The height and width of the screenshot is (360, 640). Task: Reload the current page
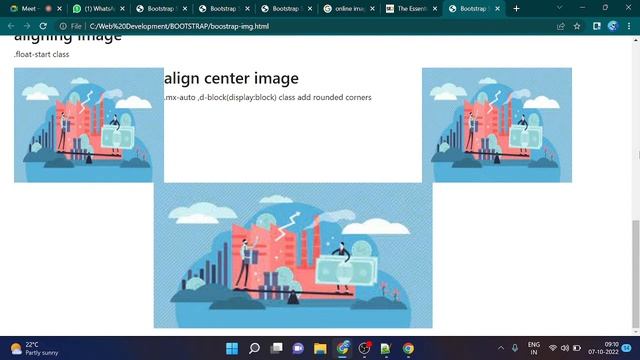coord(43,26)
